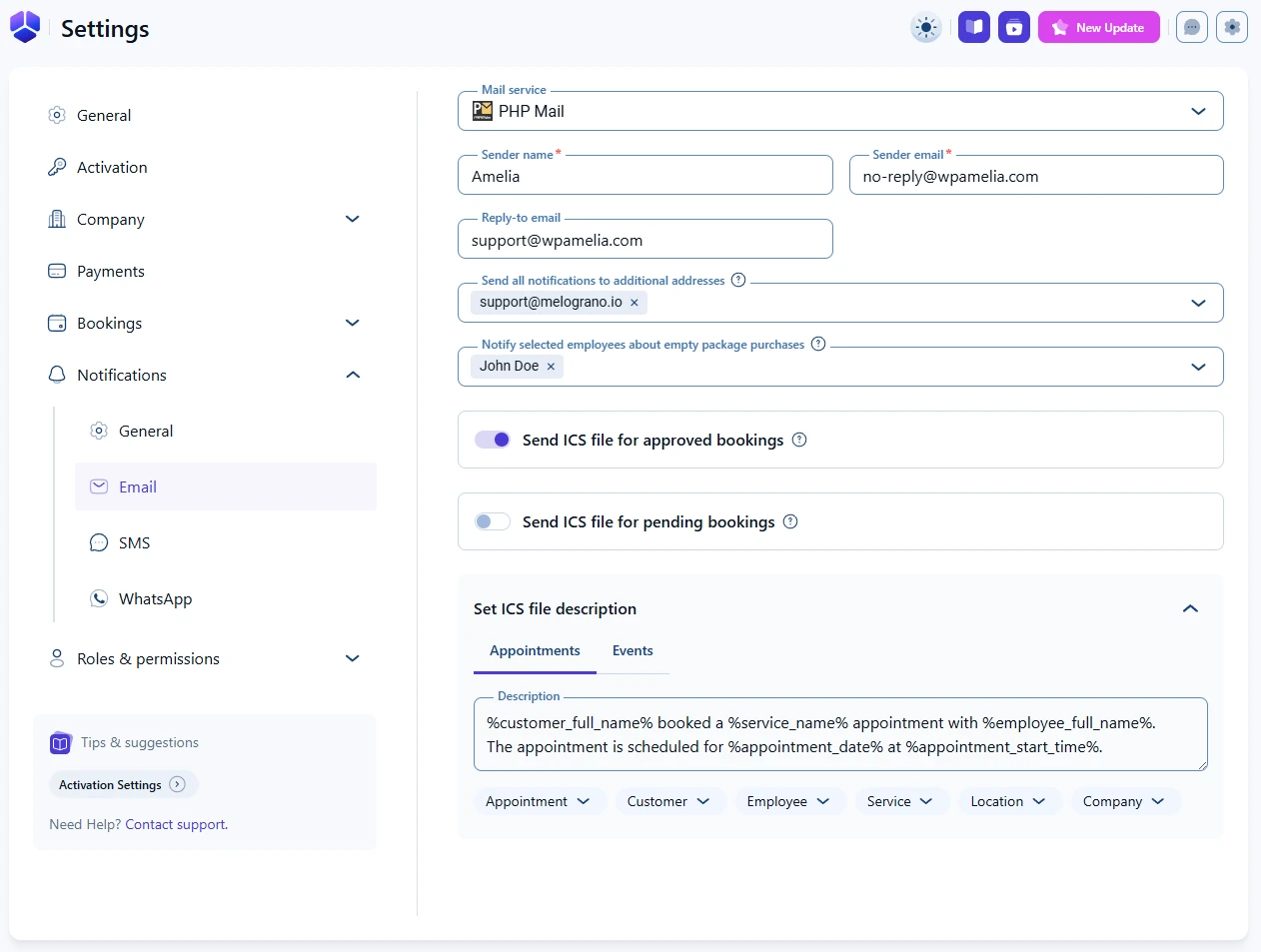
Task: Click help icon beside additional addresses label
Action: (x=738, y=281)
